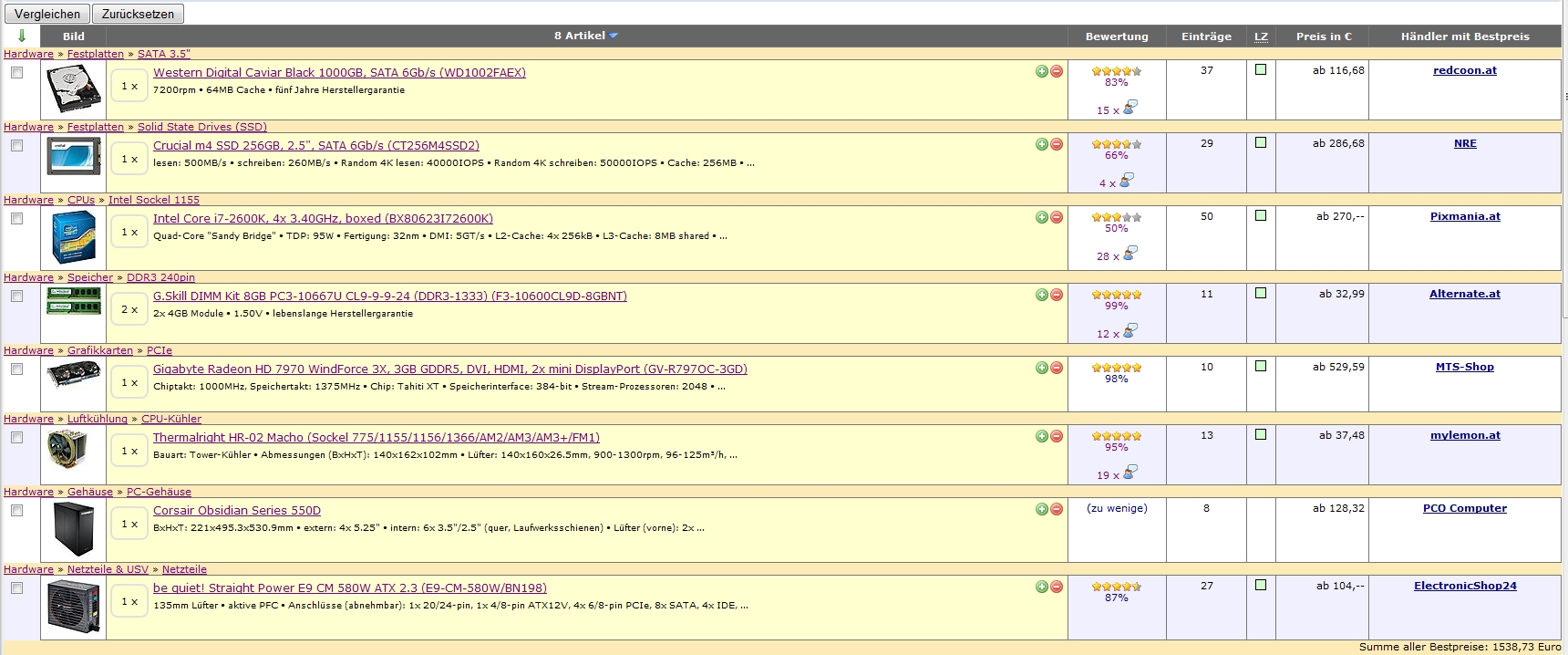
Task: Sort by the Einträge column header
Action: click(1206, 36)
